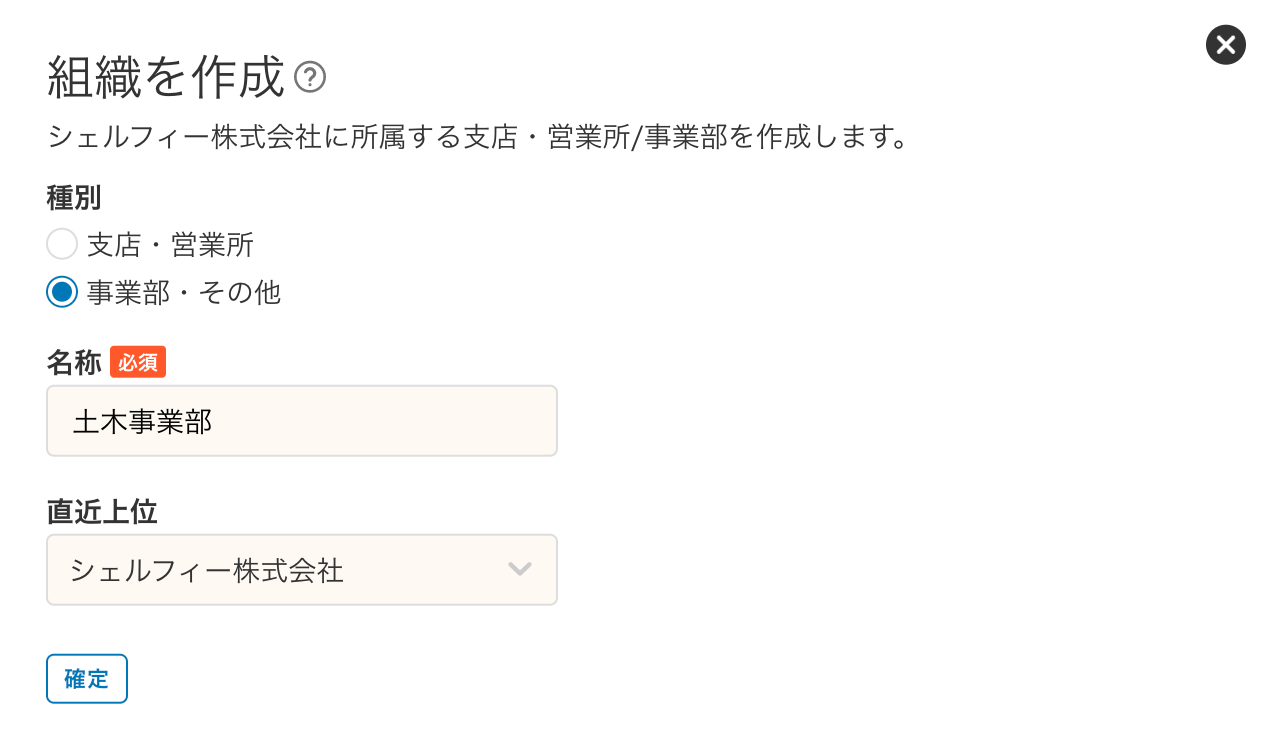Viewport: 1264px width, 744px height.
Task: Click the selected value シェルフィー株式会社 in the combo box
Action: coord(207,571)
